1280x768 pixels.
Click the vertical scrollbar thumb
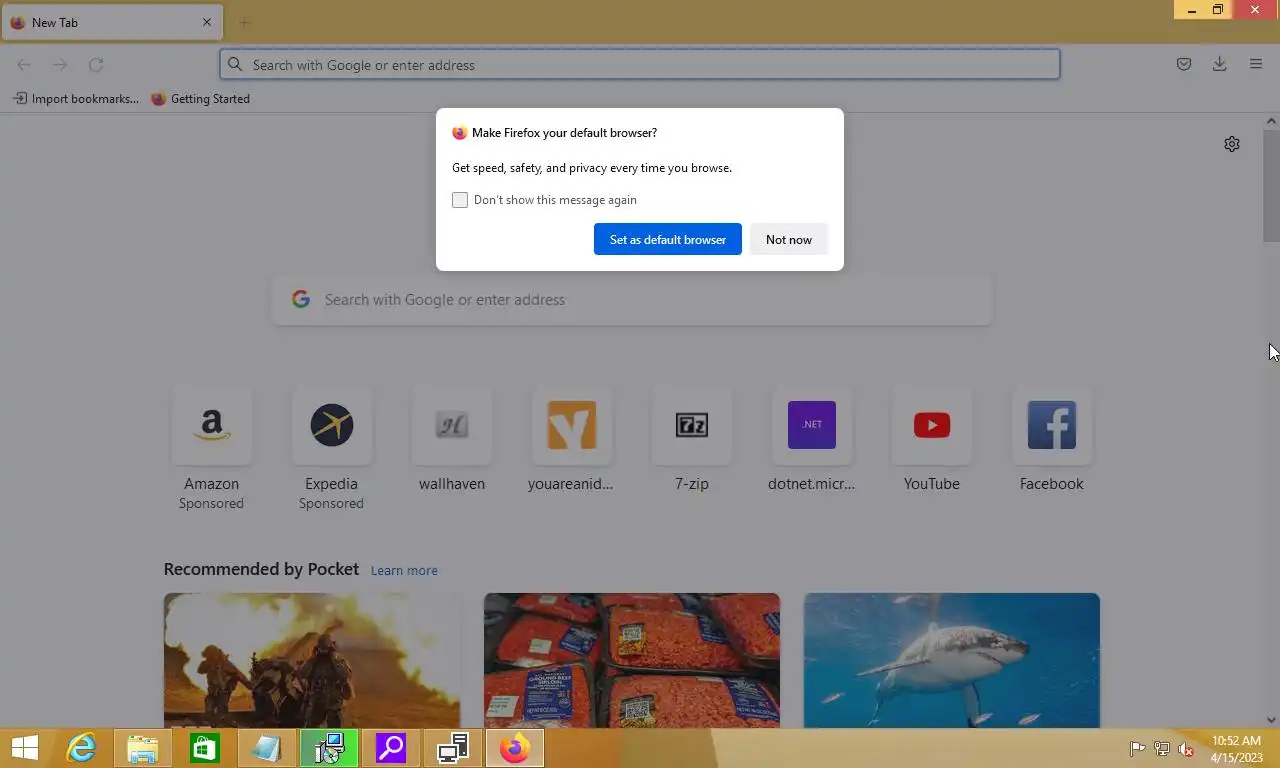click(1271, 185)
